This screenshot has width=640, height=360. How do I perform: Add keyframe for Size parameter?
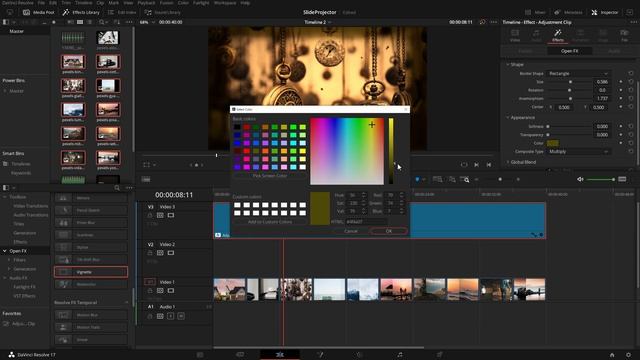(621, 82)
